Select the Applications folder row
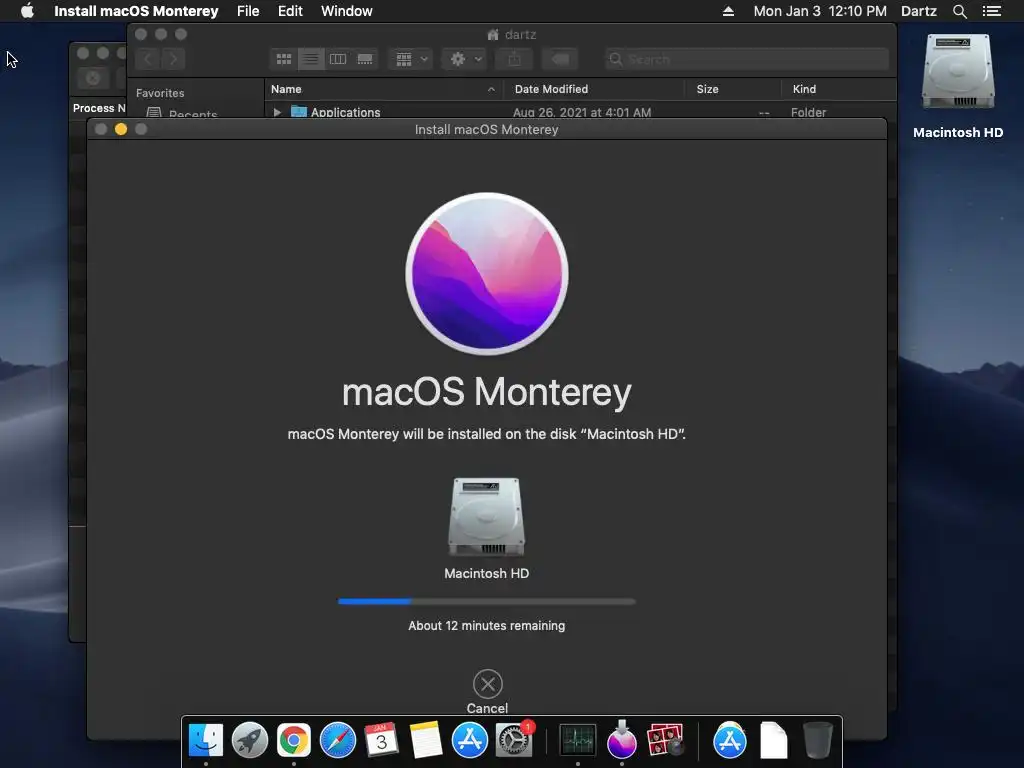Image resolution: width=1024 pixels, height=768 pixels. [x=580, y=112]
